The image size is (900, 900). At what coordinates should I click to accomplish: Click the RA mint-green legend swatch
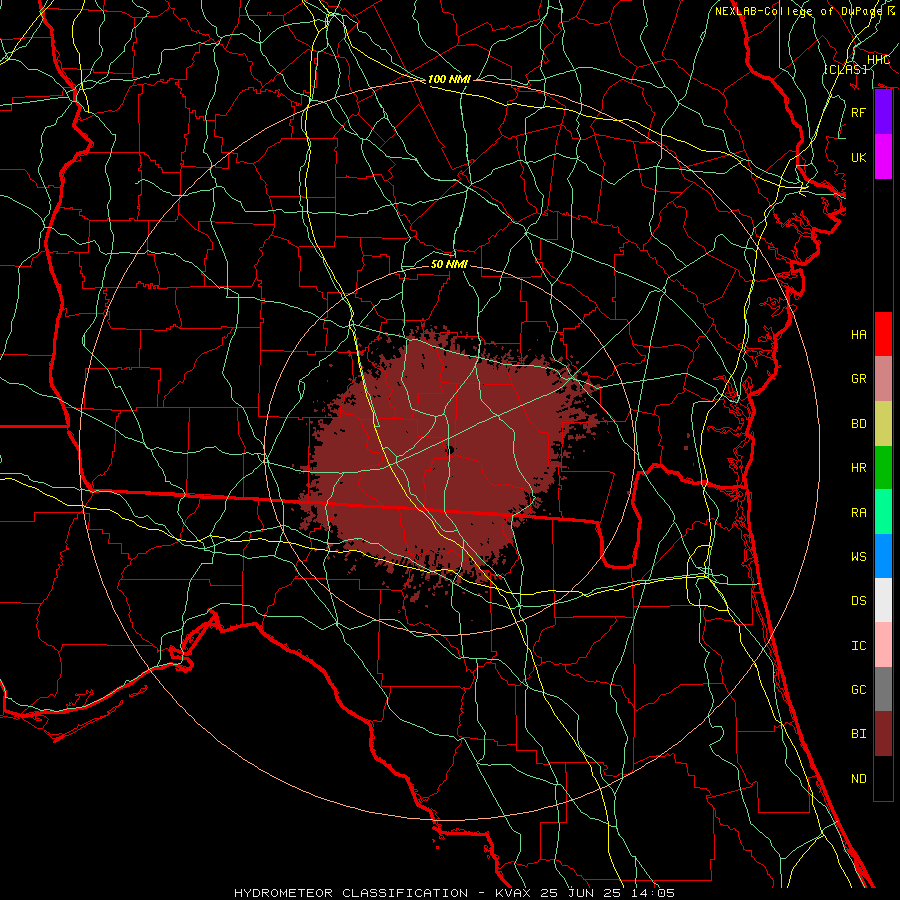(x=883, y=512)
